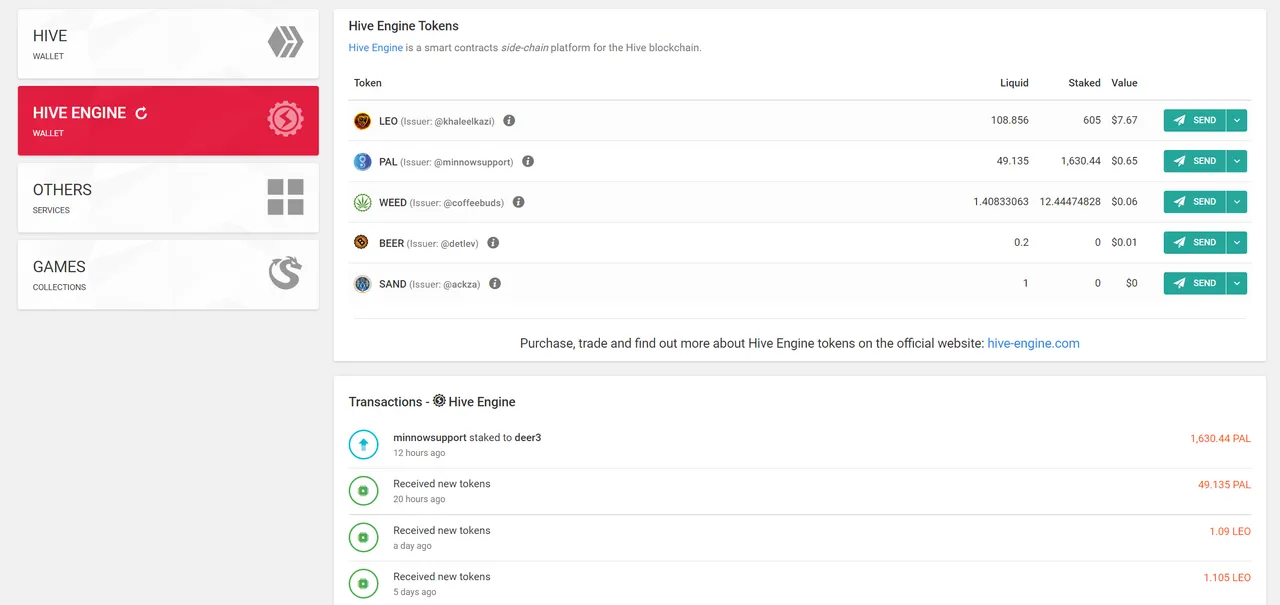Viewport: 1280px width, 605px height.
Task: Click the info icon beside LEO token
Action: (x=509, y=121)
